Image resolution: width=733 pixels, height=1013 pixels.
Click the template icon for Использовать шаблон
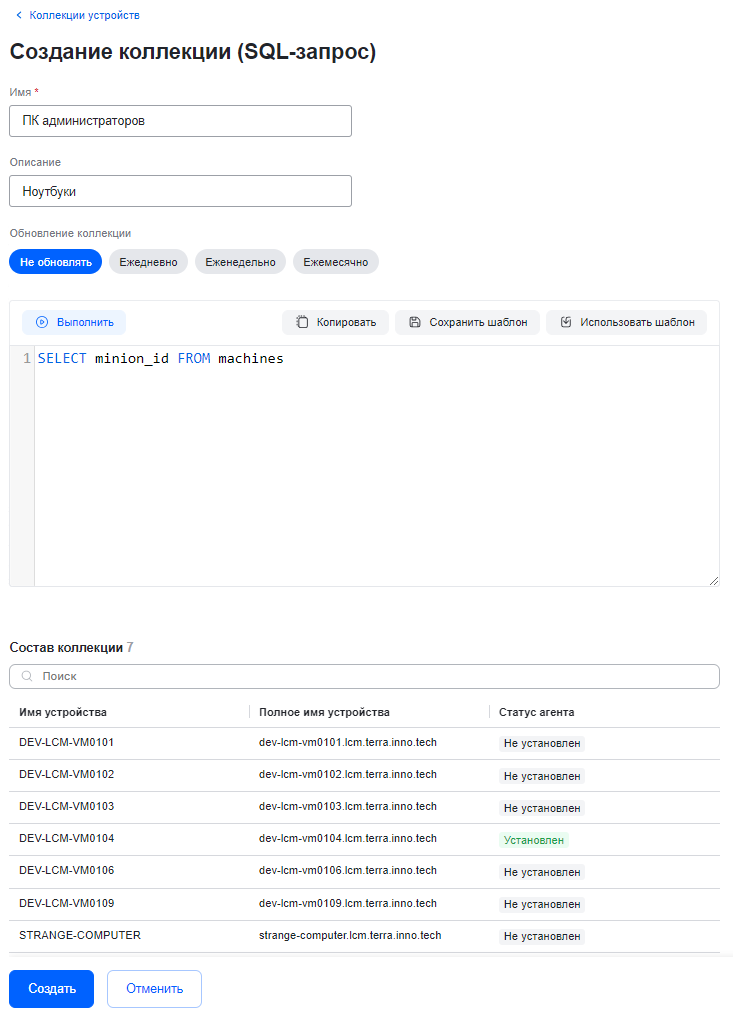tap(566, 322)
